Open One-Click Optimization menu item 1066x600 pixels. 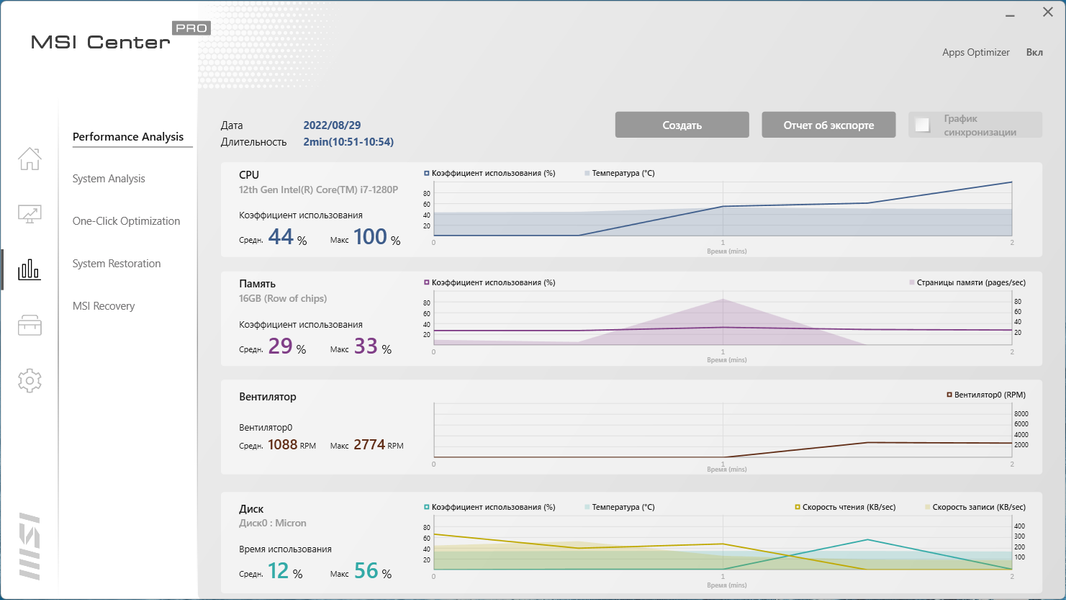[x=126, y=221]
